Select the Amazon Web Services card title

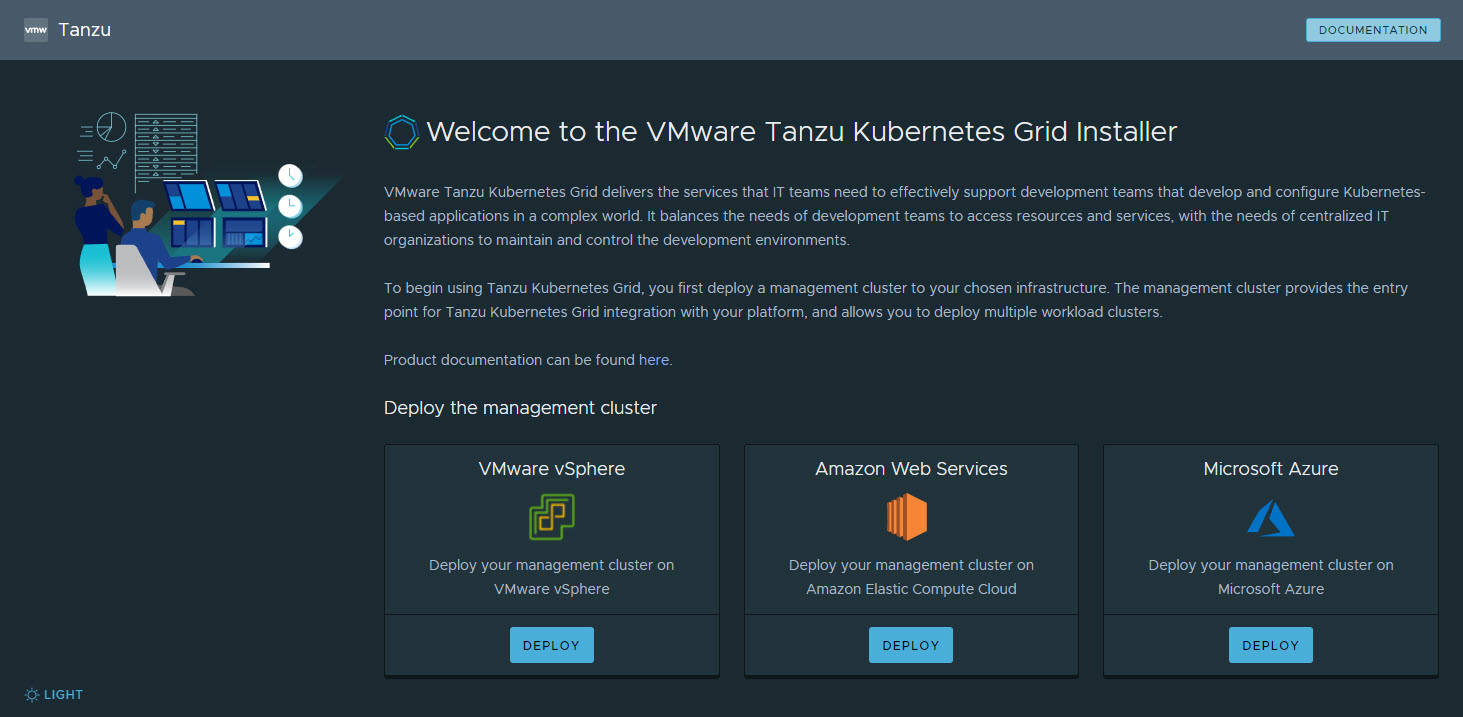click(911, 469)
